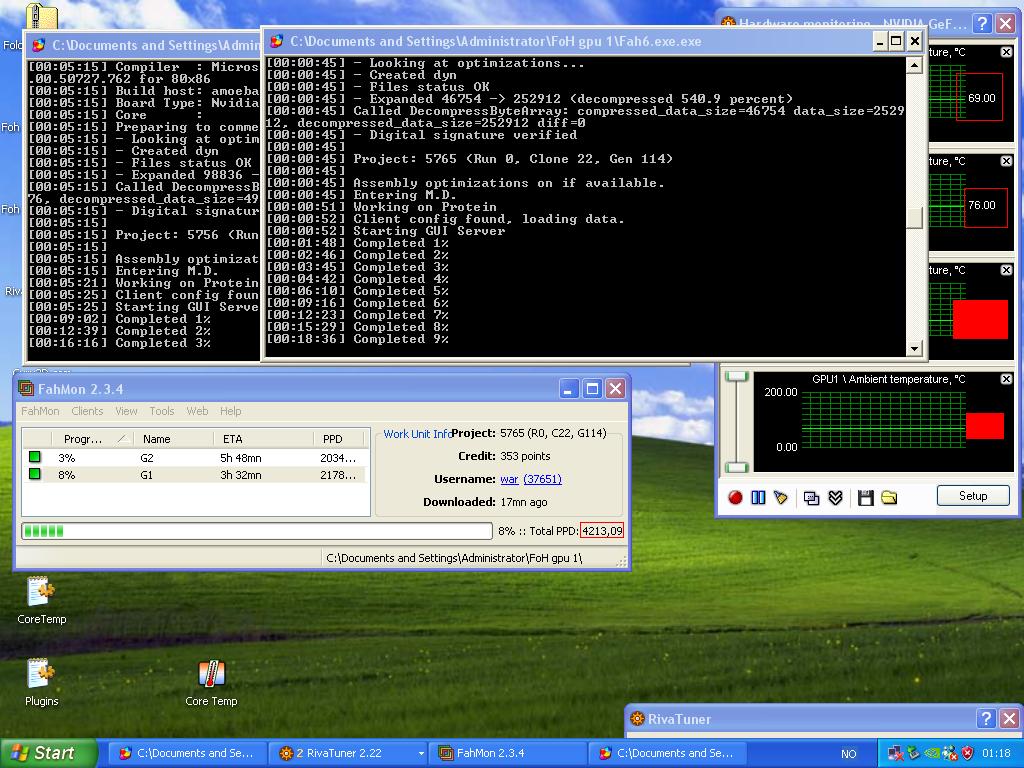Open the Windows Start menu
This screenshot has width=1024, height=768.
(48, 753)
